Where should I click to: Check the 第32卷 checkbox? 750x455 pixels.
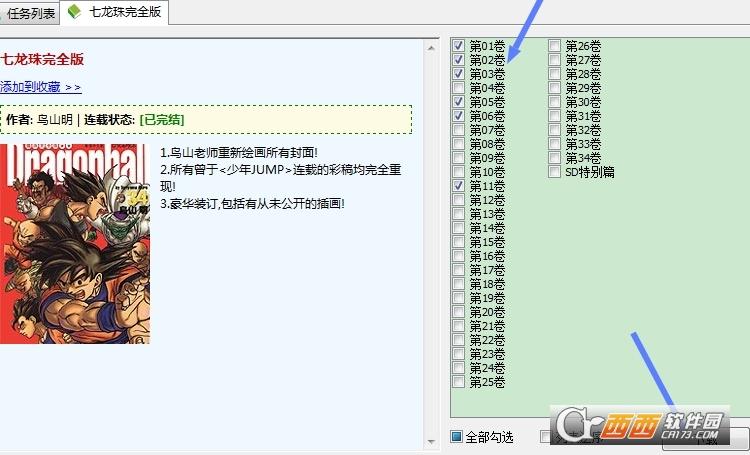(554, 129)
